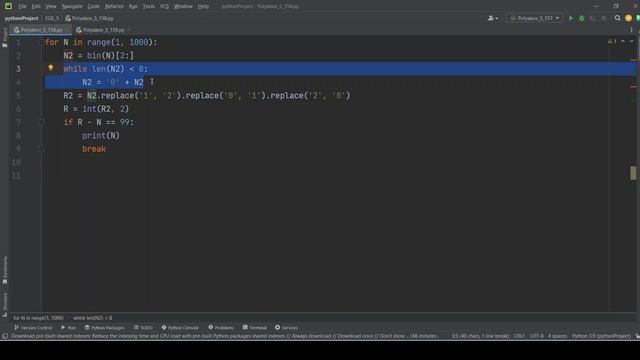Click the fold marker beside the break line
640x360 pixels.
[x=42, y=149]
